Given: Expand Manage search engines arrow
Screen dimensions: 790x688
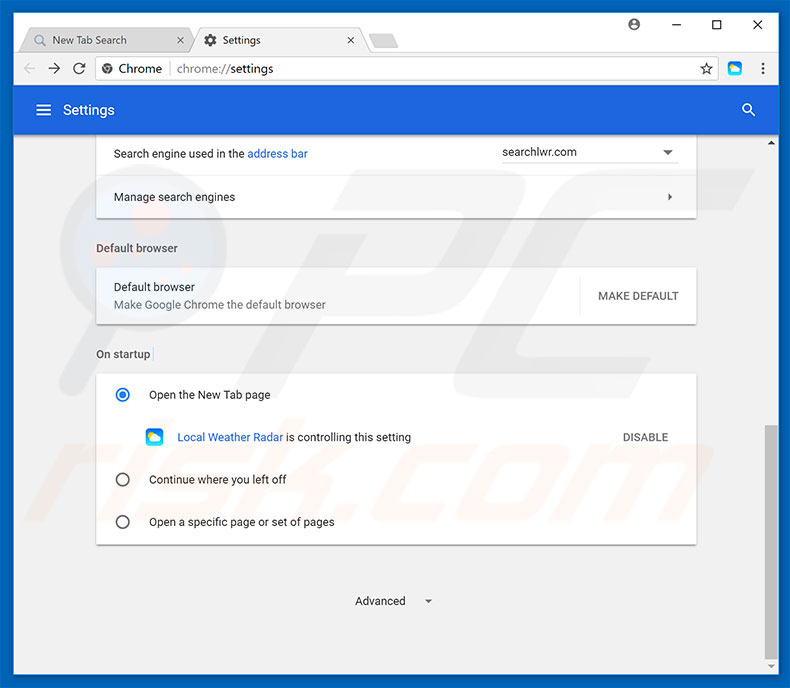Looking at the screenshot, I should [x=669, y=197].
